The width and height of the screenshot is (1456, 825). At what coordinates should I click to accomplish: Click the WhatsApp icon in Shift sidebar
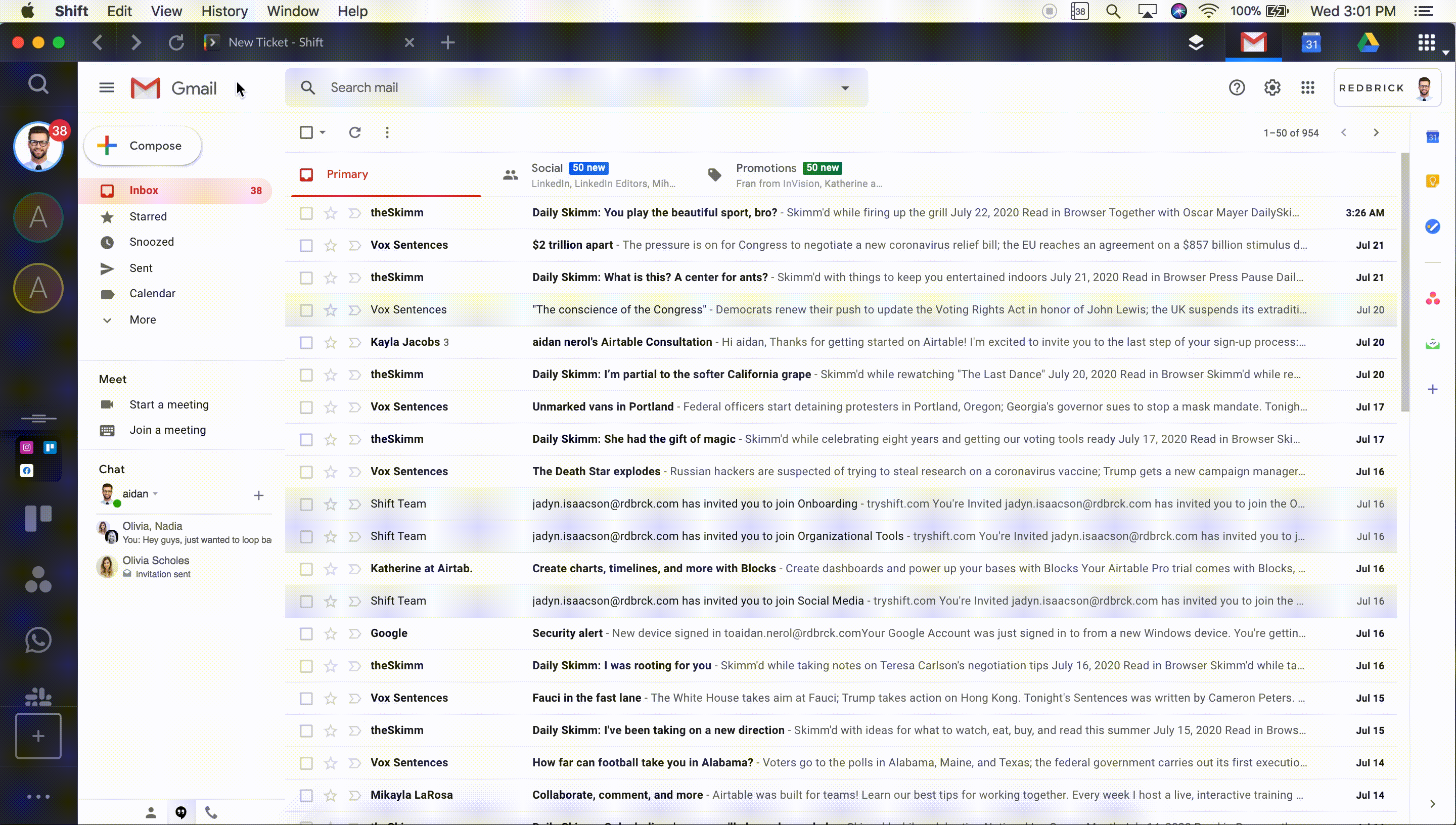click(x=38, y=640)
